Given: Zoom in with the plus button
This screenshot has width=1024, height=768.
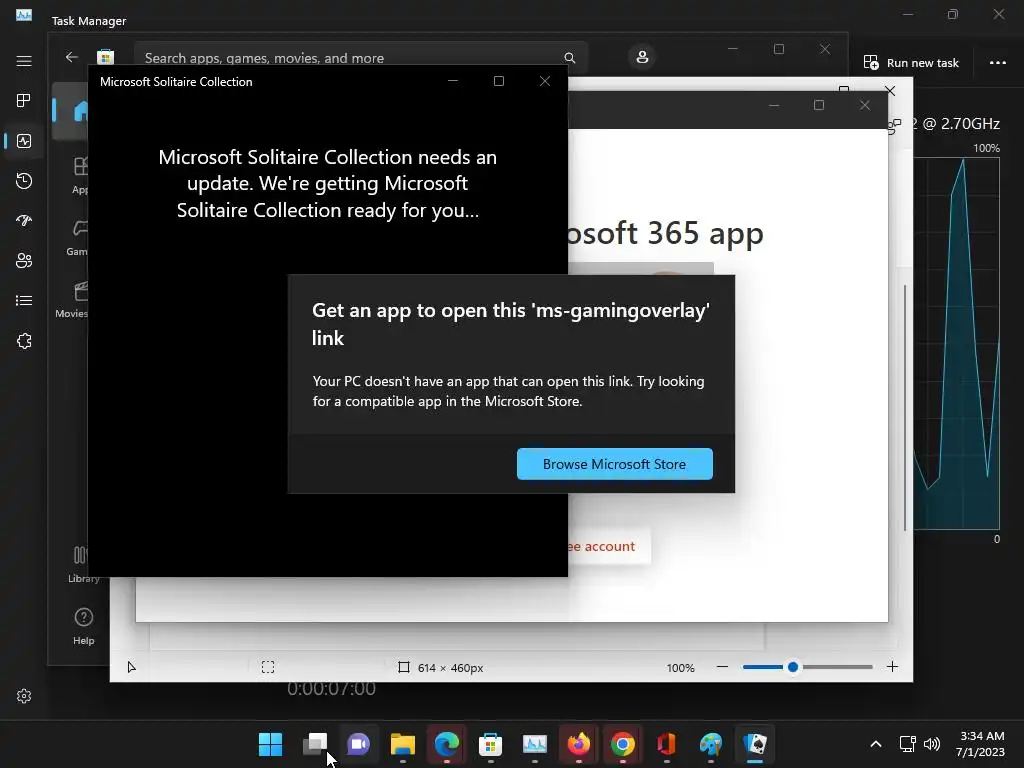Looking at the screenshot, I should pos(892,667).
